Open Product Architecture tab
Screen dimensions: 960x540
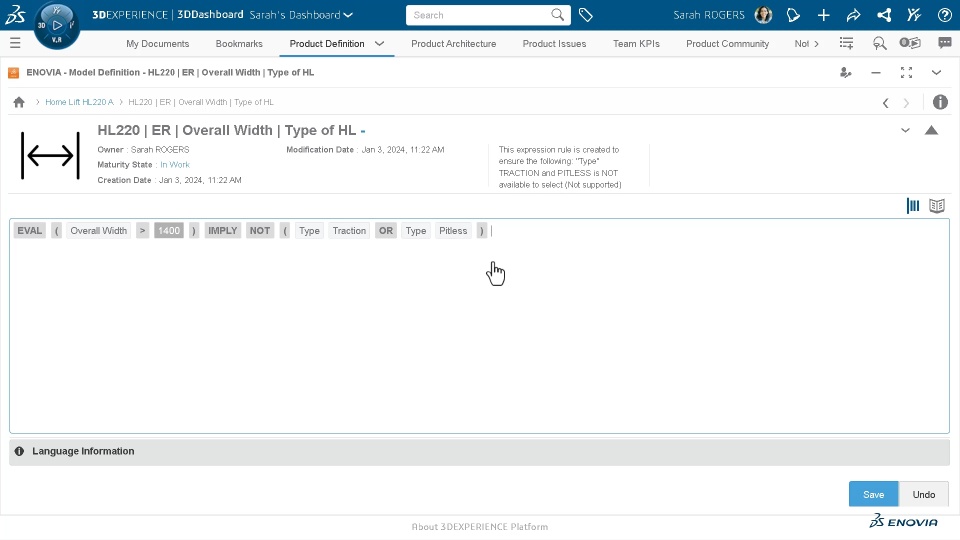454,43
